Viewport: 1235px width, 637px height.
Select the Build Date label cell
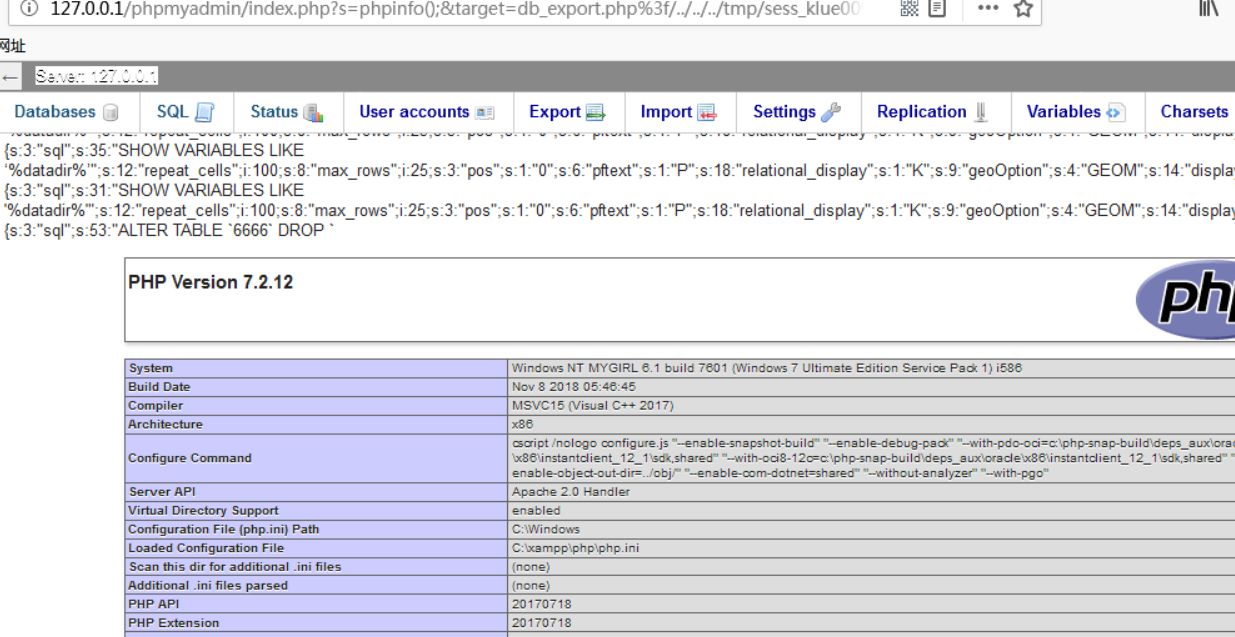pyautogui.click(x=317, y=387)
